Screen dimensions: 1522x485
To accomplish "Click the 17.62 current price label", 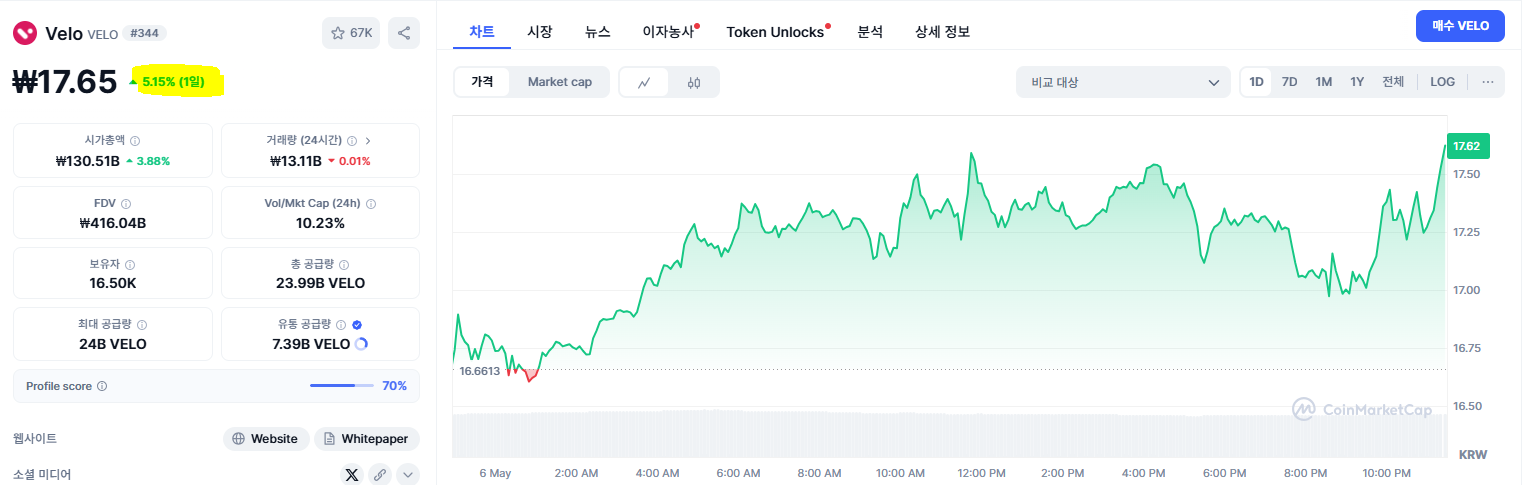I will [1468, 146].
